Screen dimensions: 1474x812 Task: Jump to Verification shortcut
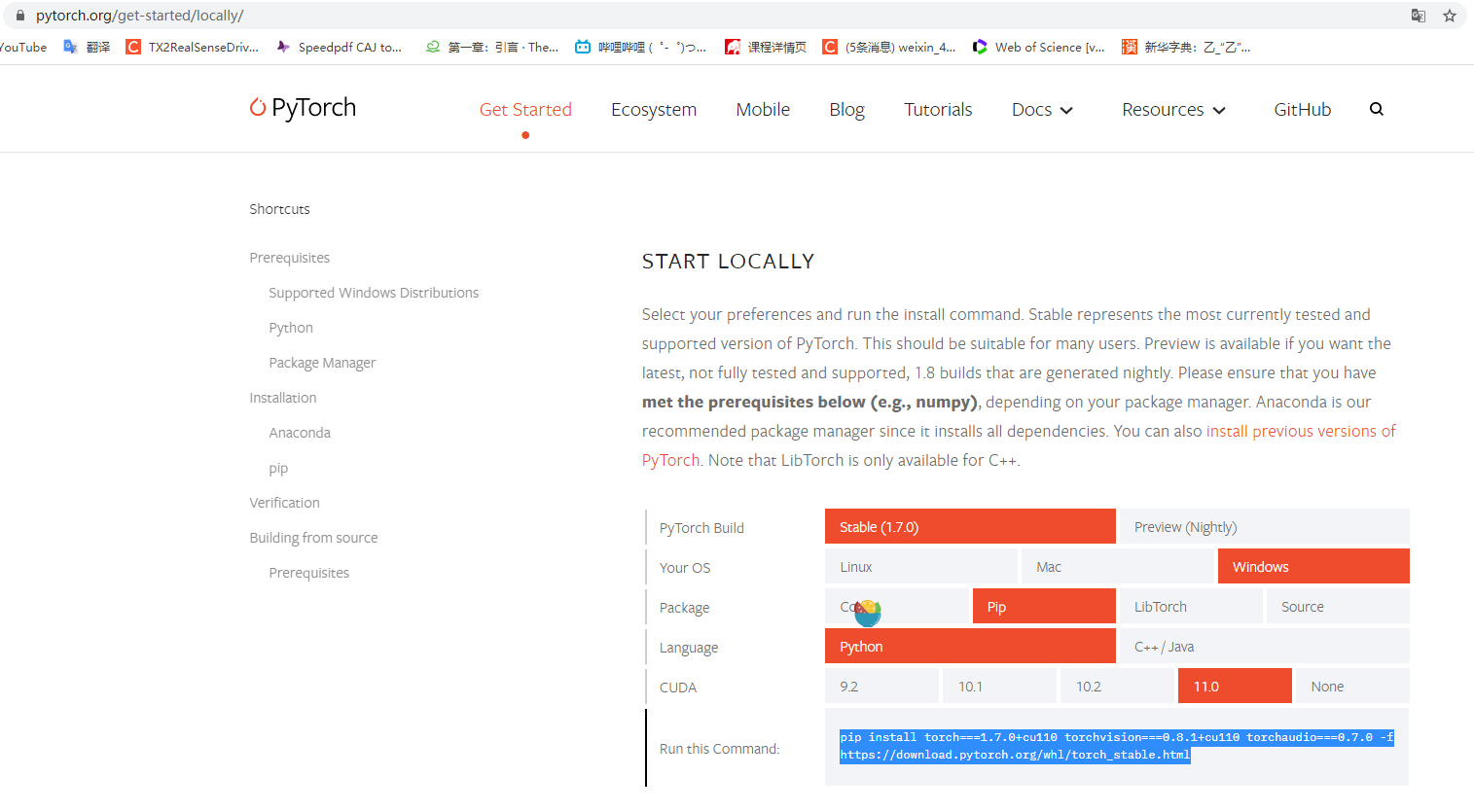(x=284, y=503)
